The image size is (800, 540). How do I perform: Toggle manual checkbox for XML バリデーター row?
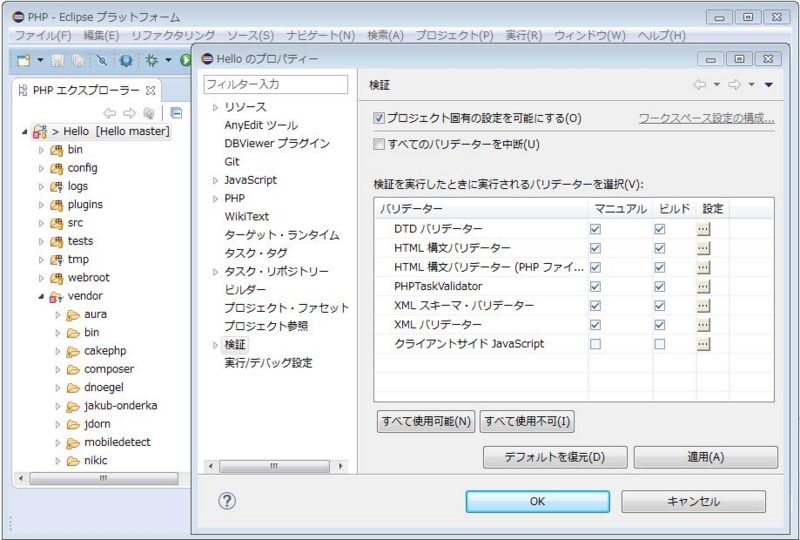[x=595, y=325]
